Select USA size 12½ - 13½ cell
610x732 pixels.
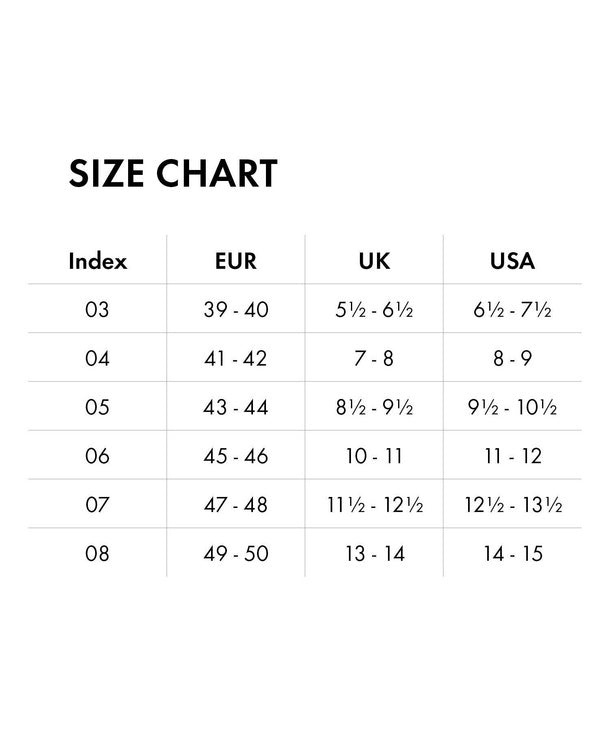[x=513, y=505]
